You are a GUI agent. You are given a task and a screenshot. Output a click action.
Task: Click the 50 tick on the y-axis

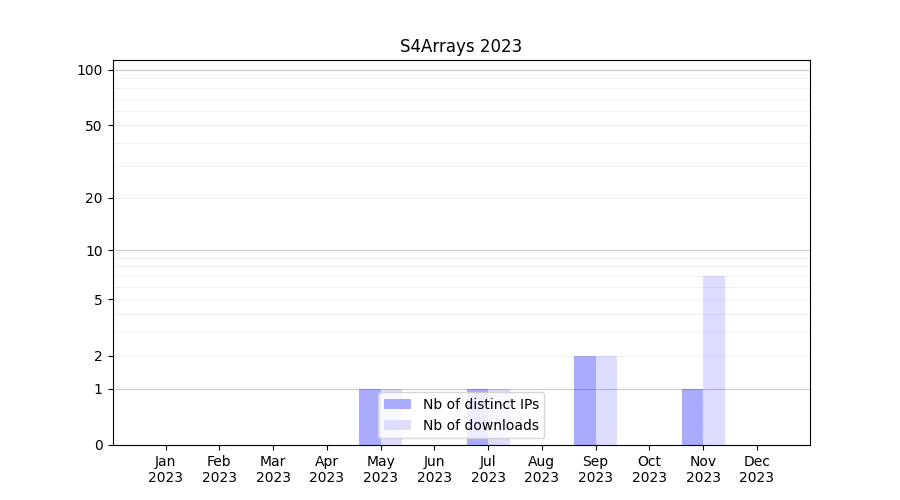coord(94,126)
